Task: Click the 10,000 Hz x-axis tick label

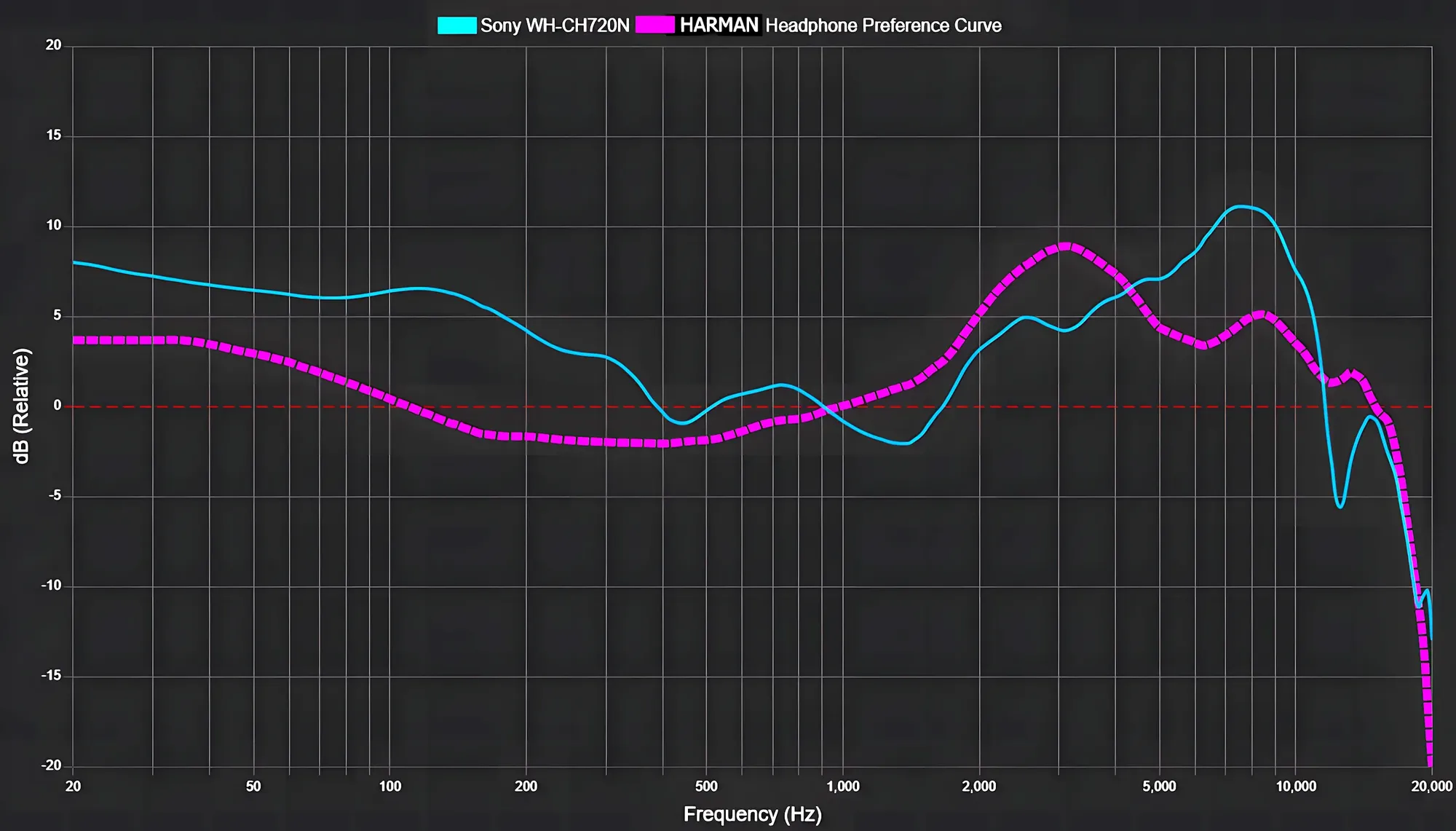Action: point(1296,787)
